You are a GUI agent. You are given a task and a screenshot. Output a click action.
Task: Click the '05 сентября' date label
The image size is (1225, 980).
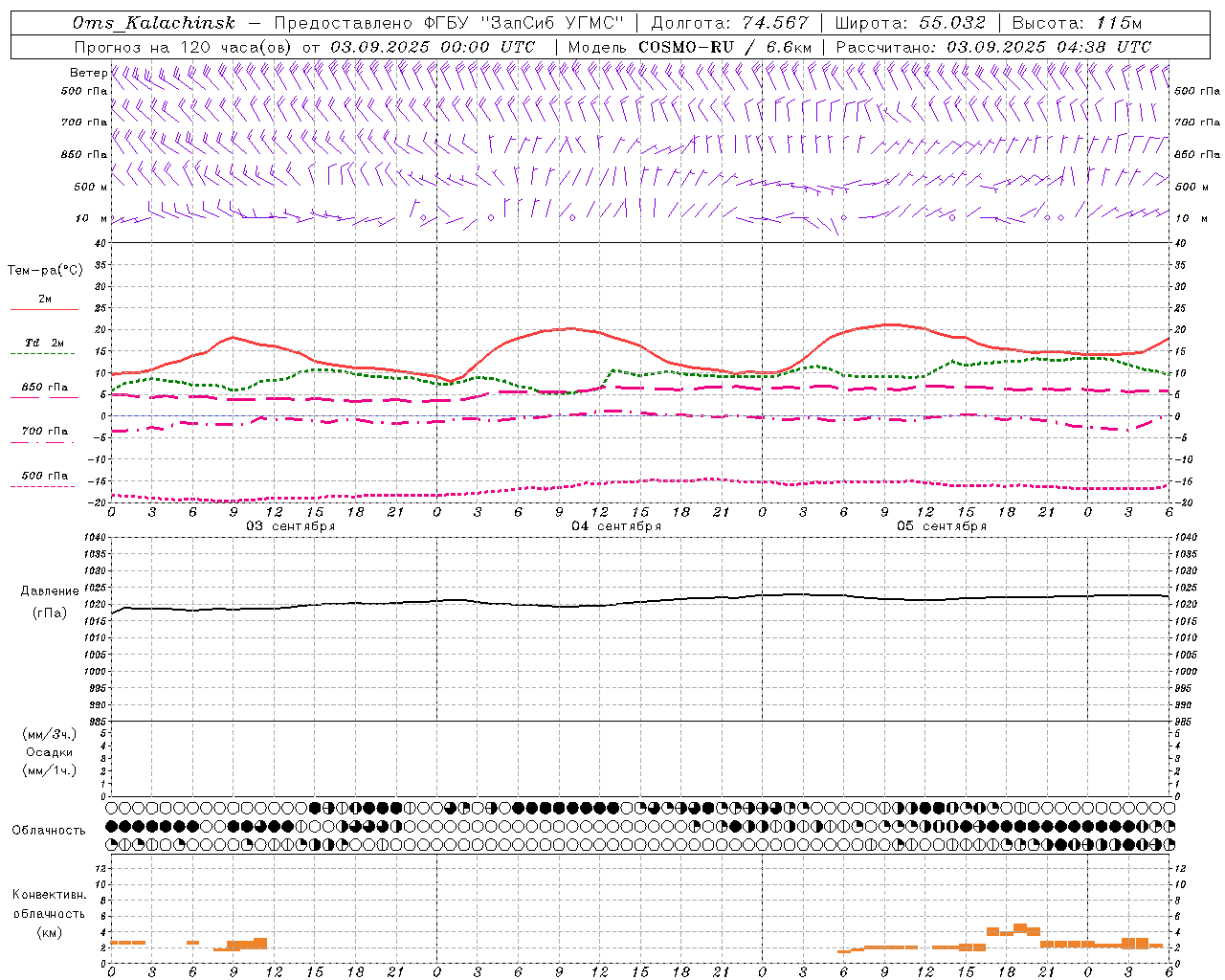942,526
